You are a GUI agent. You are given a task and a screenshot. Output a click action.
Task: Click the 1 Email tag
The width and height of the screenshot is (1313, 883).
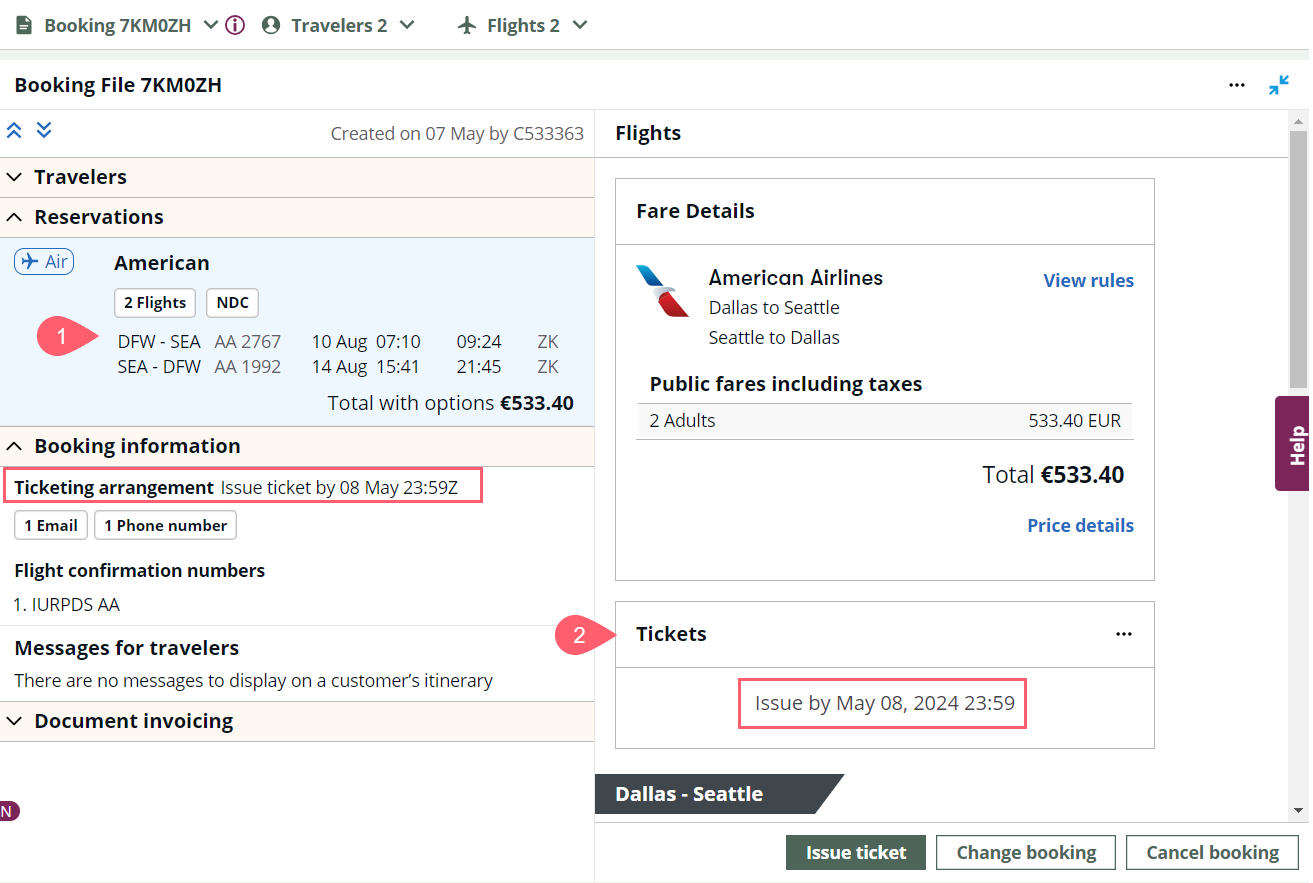point(51,526)
